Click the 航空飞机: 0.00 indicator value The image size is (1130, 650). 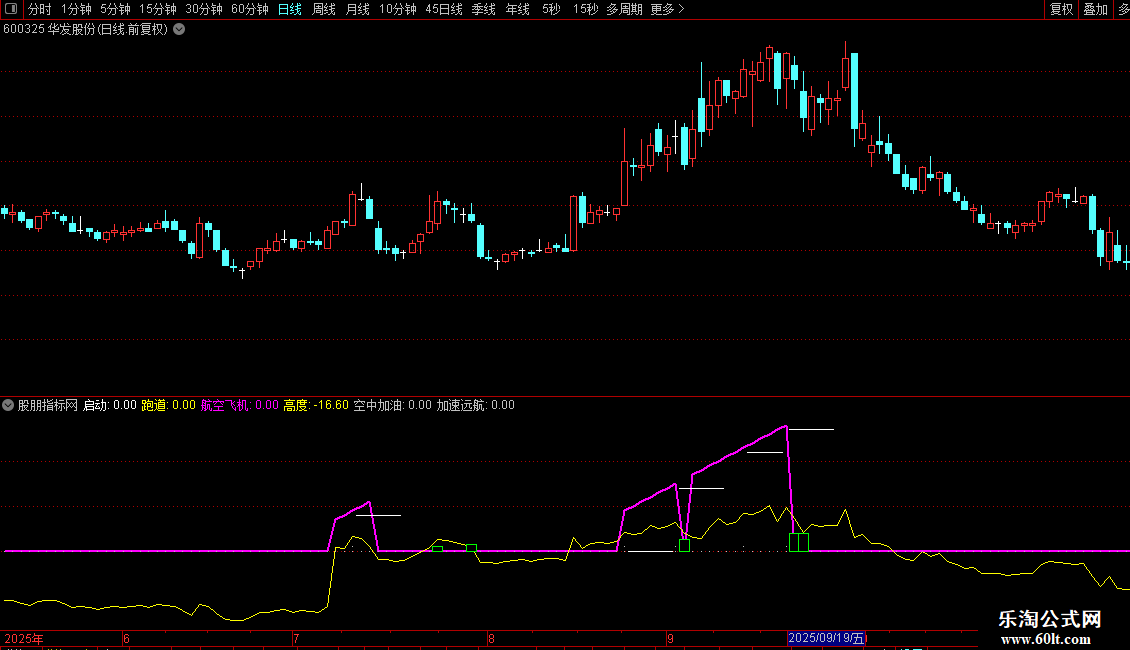click(x=239, y=405)
